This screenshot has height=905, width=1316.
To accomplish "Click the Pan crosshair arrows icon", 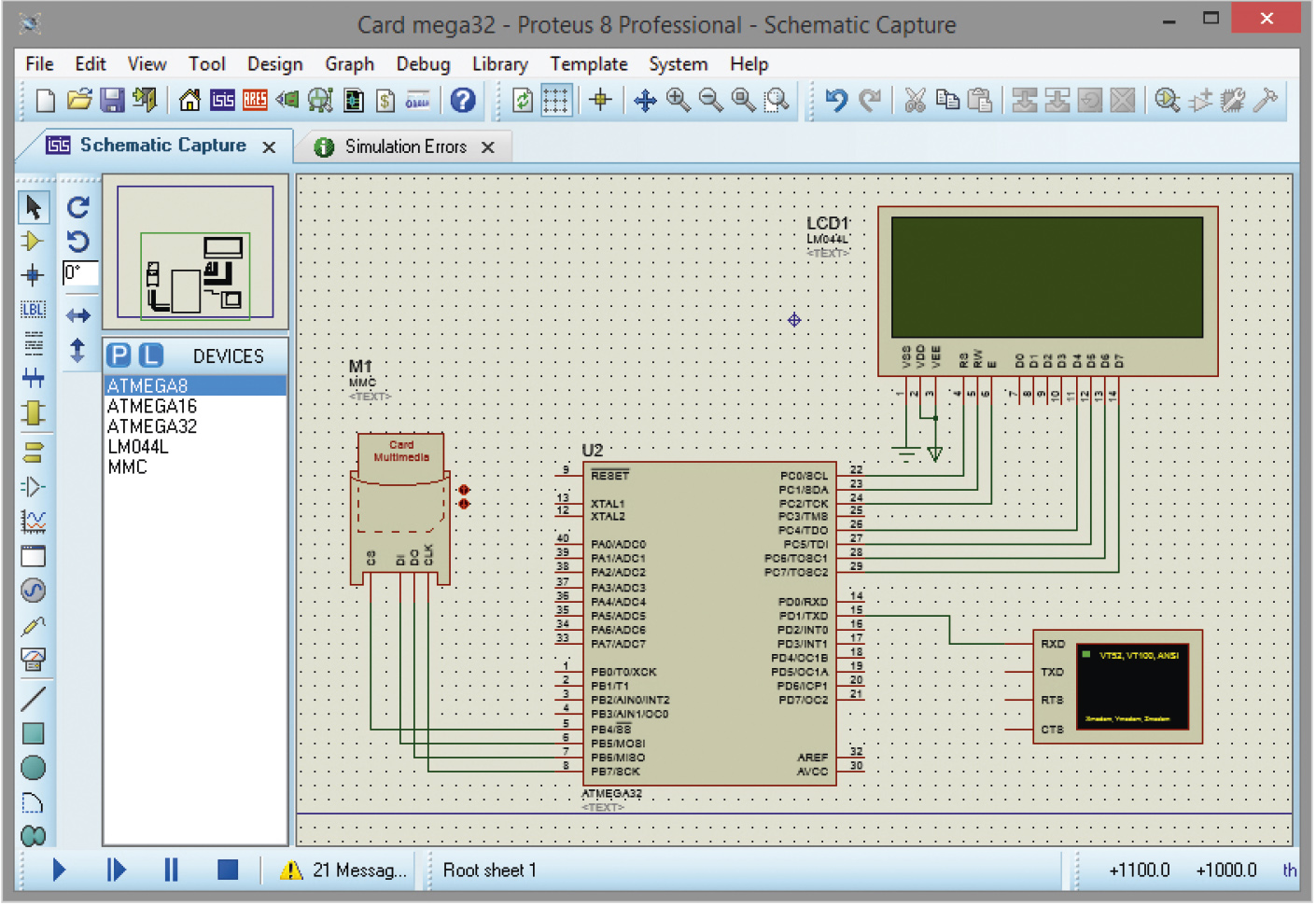I will click(x=645, y=100).
